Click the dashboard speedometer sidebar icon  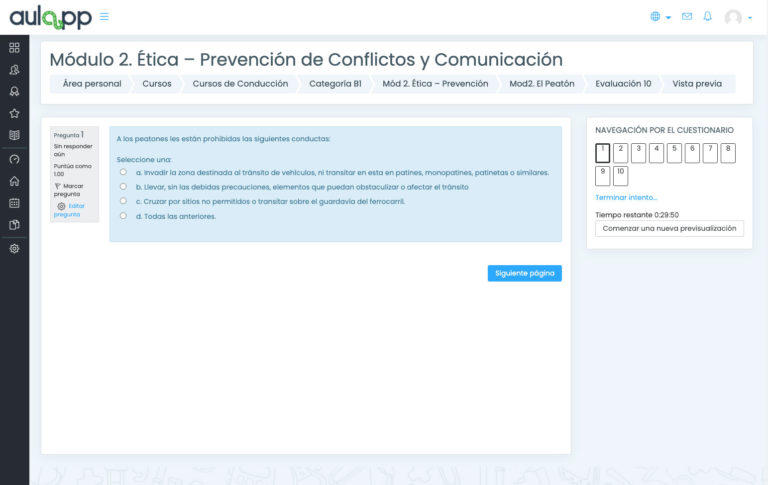(x=14, y=159)
